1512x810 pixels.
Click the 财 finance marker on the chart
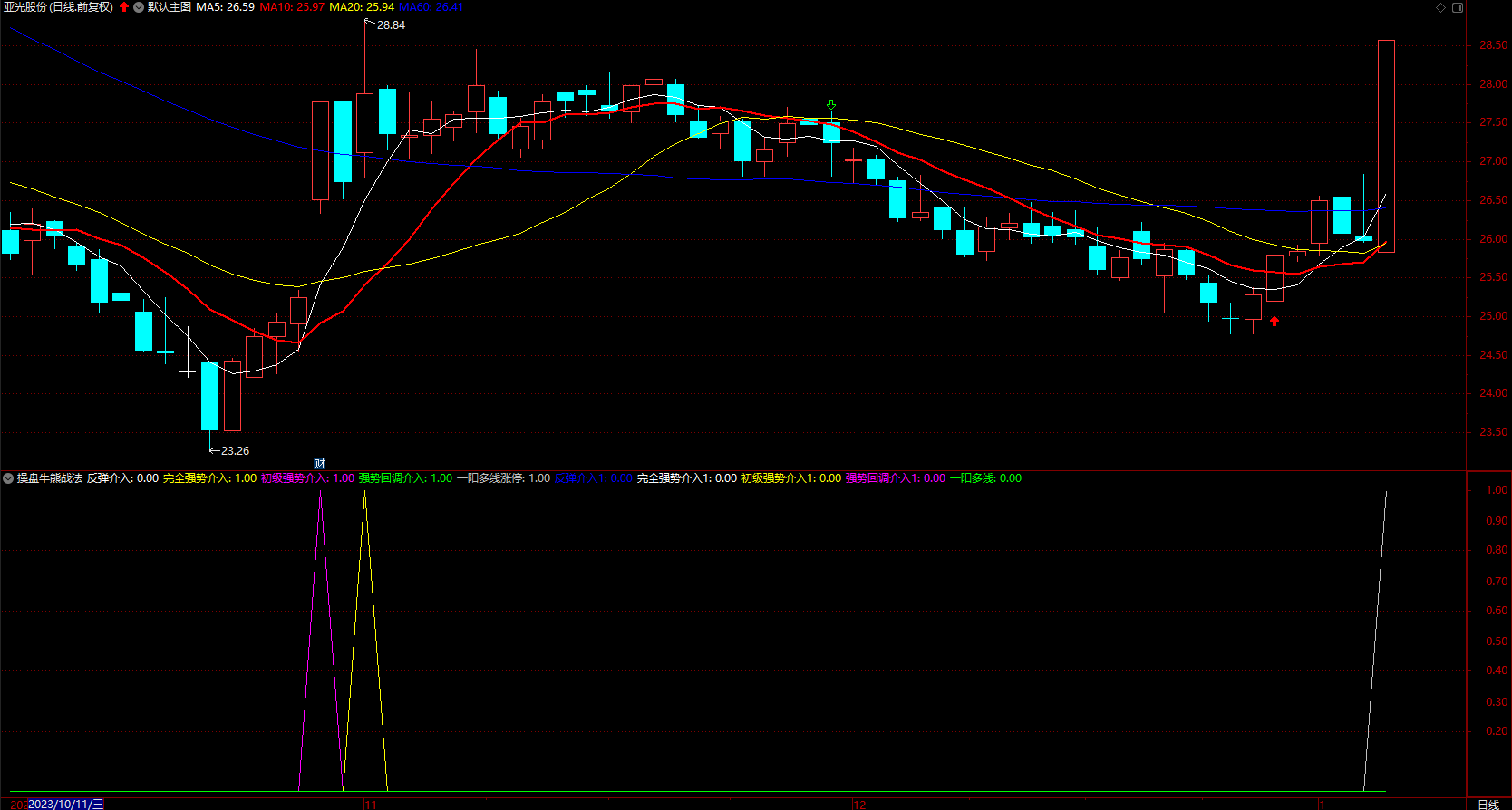[319, 463]
